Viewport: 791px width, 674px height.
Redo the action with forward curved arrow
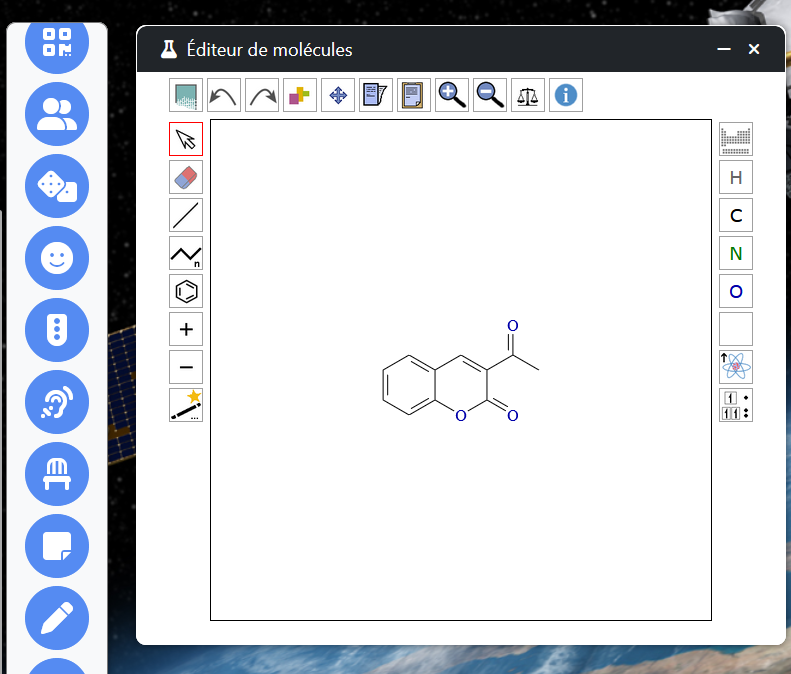point(262,95)
